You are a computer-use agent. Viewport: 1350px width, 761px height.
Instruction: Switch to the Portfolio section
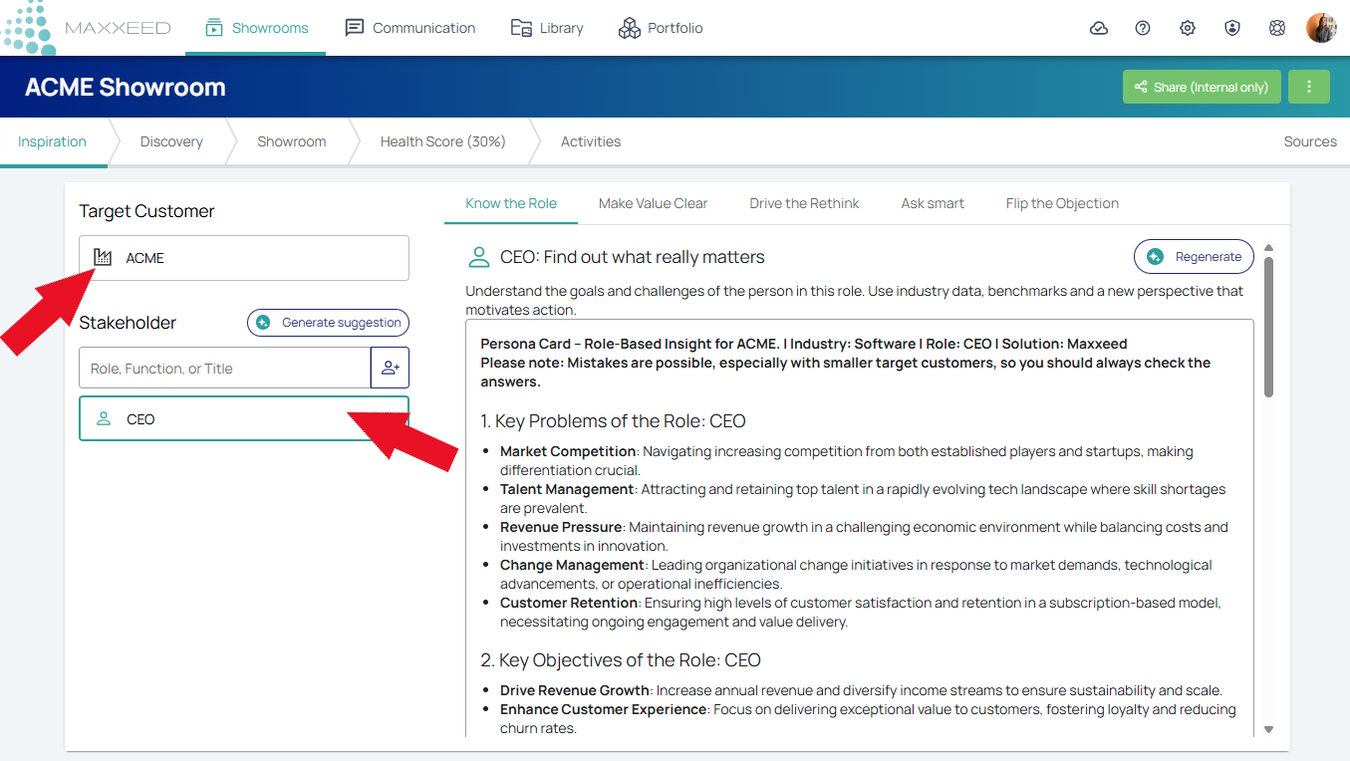coord(660,28)
